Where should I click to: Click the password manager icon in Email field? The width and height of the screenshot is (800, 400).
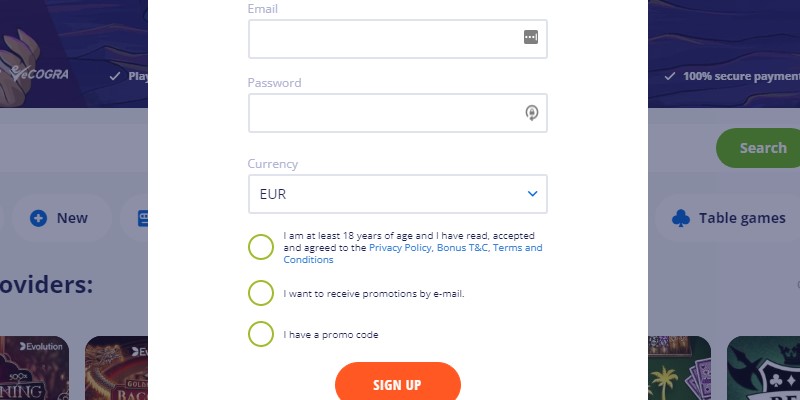[x=531, y=37]
